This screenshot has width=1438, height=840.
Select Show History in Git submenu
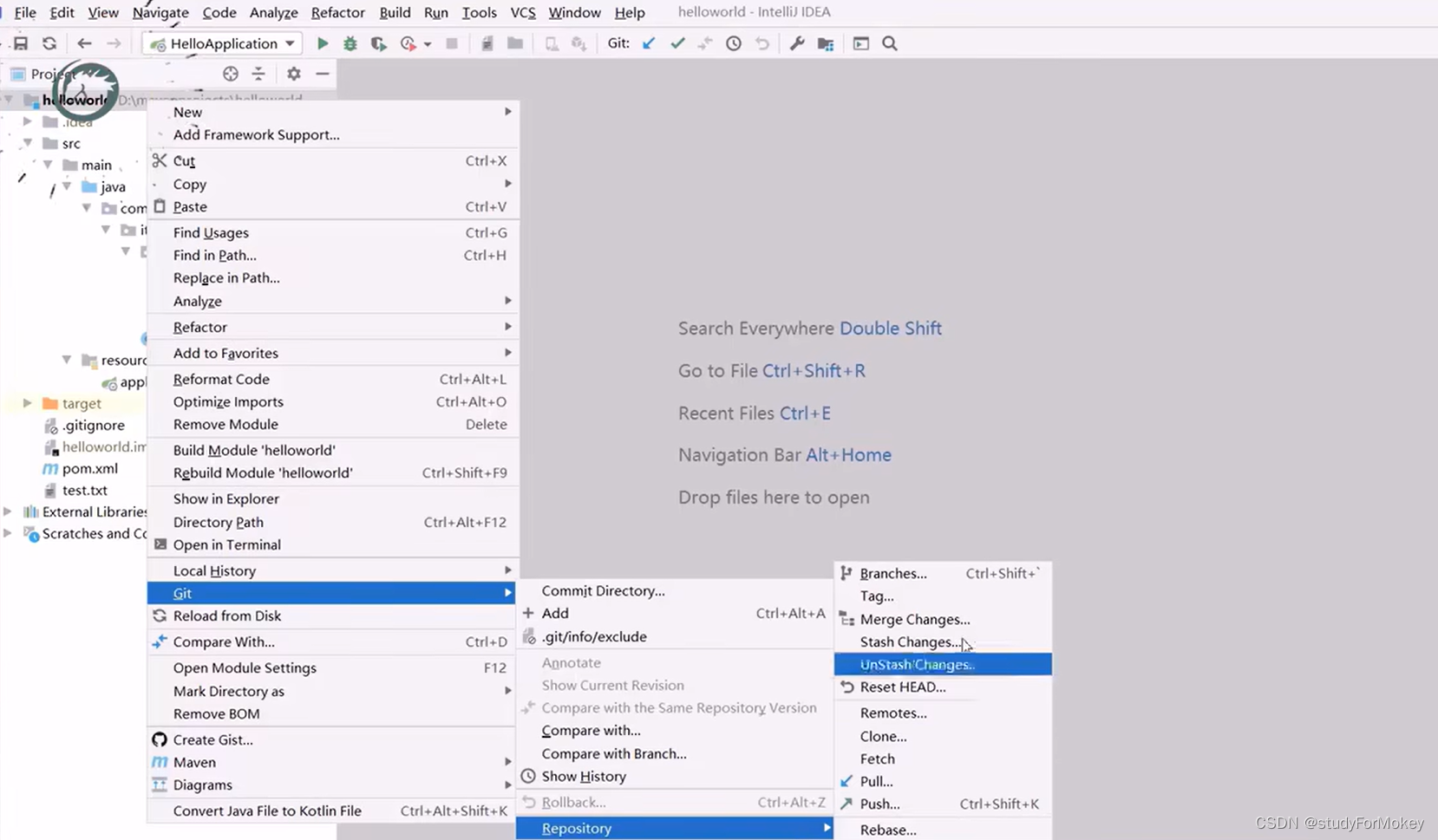675,776
